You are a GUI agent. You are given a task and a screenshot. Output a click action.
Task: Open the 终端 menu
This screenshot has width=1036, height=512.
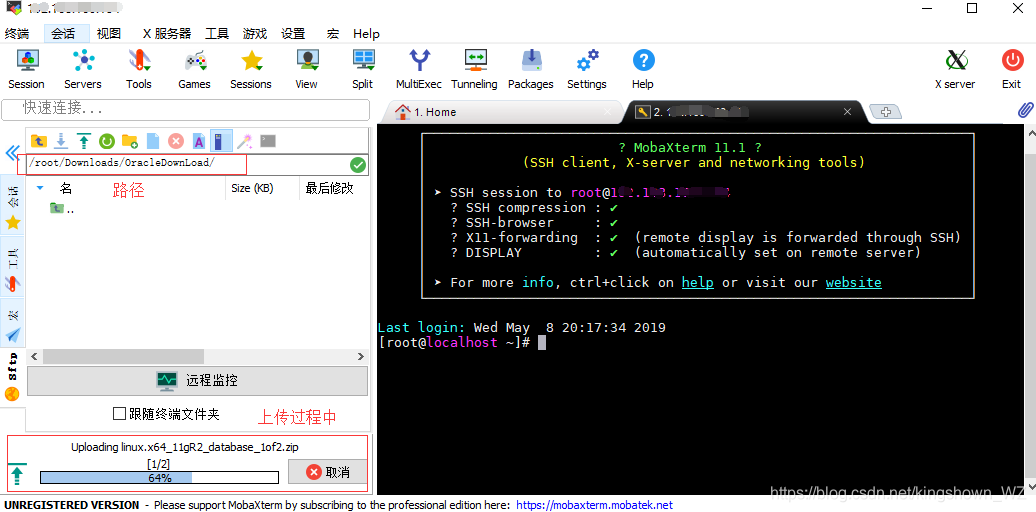coord(17,34)
